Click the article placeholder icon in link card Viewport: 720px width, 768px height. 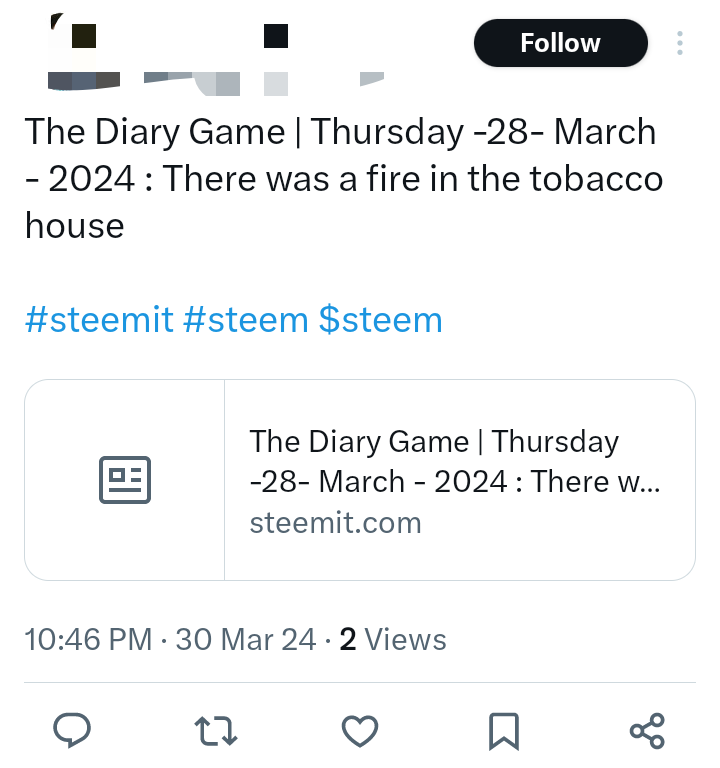coord(125,480)
